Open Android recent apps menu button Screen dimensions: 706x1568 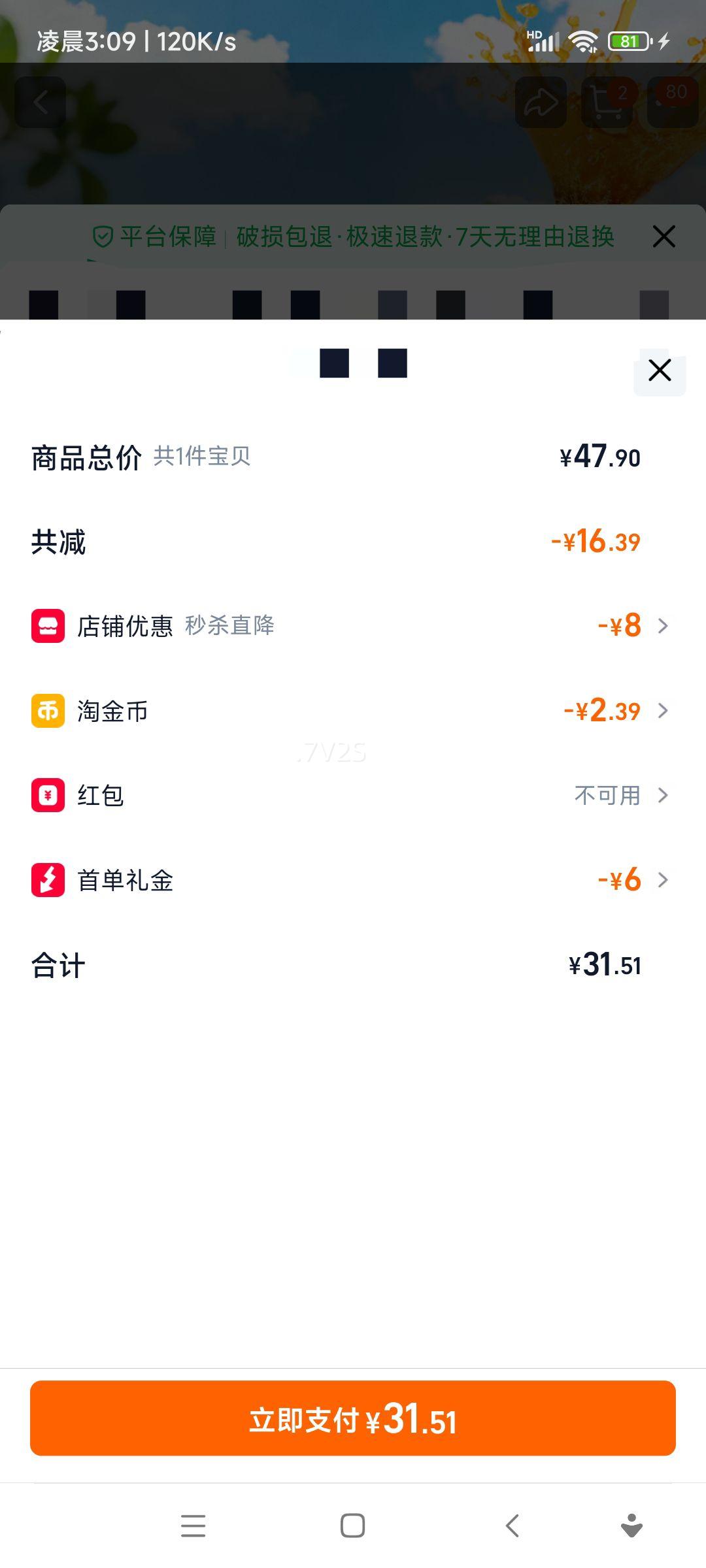click(193, 1526)
